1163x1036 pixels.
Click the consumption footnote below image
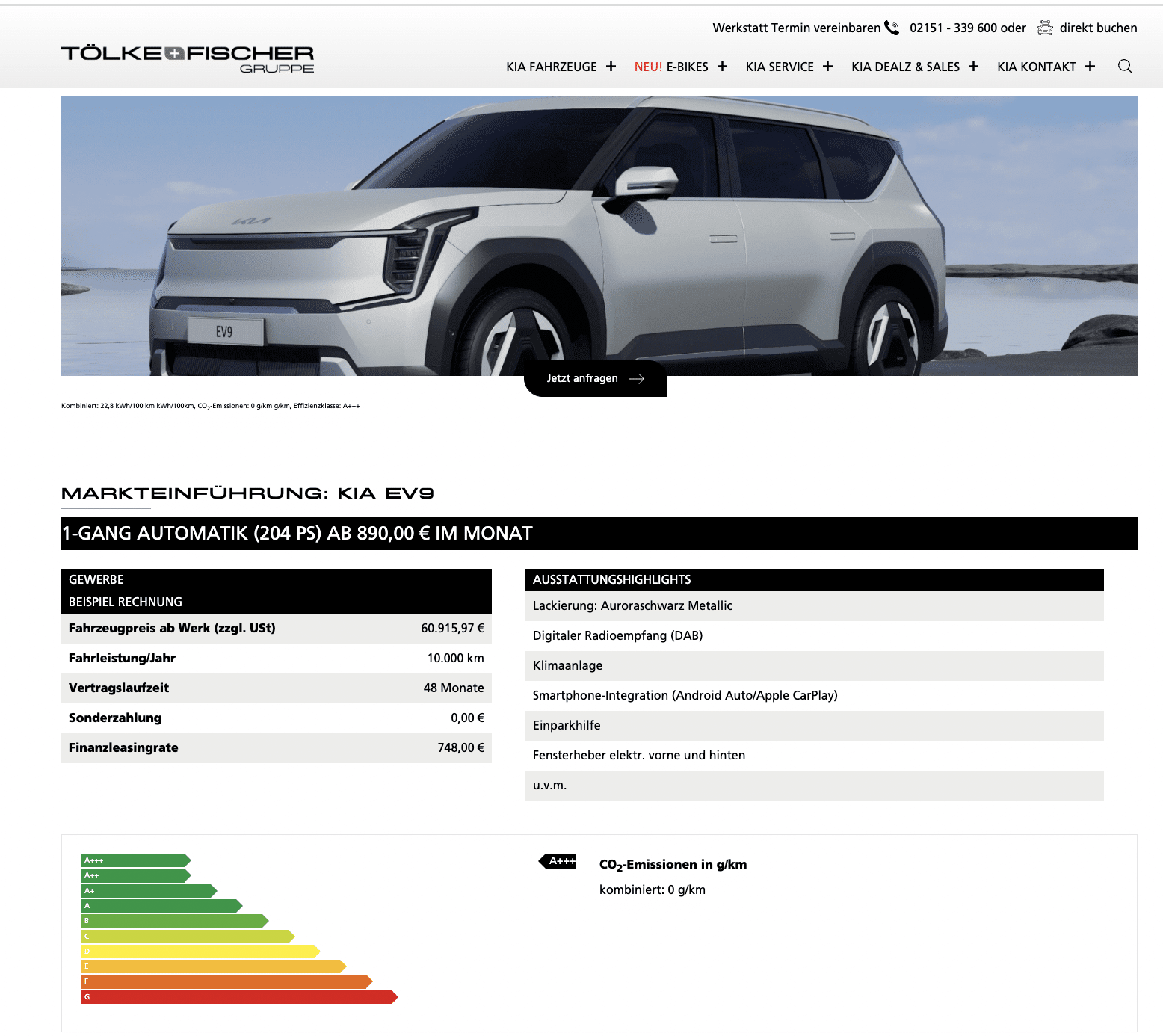tap(211, 406)
